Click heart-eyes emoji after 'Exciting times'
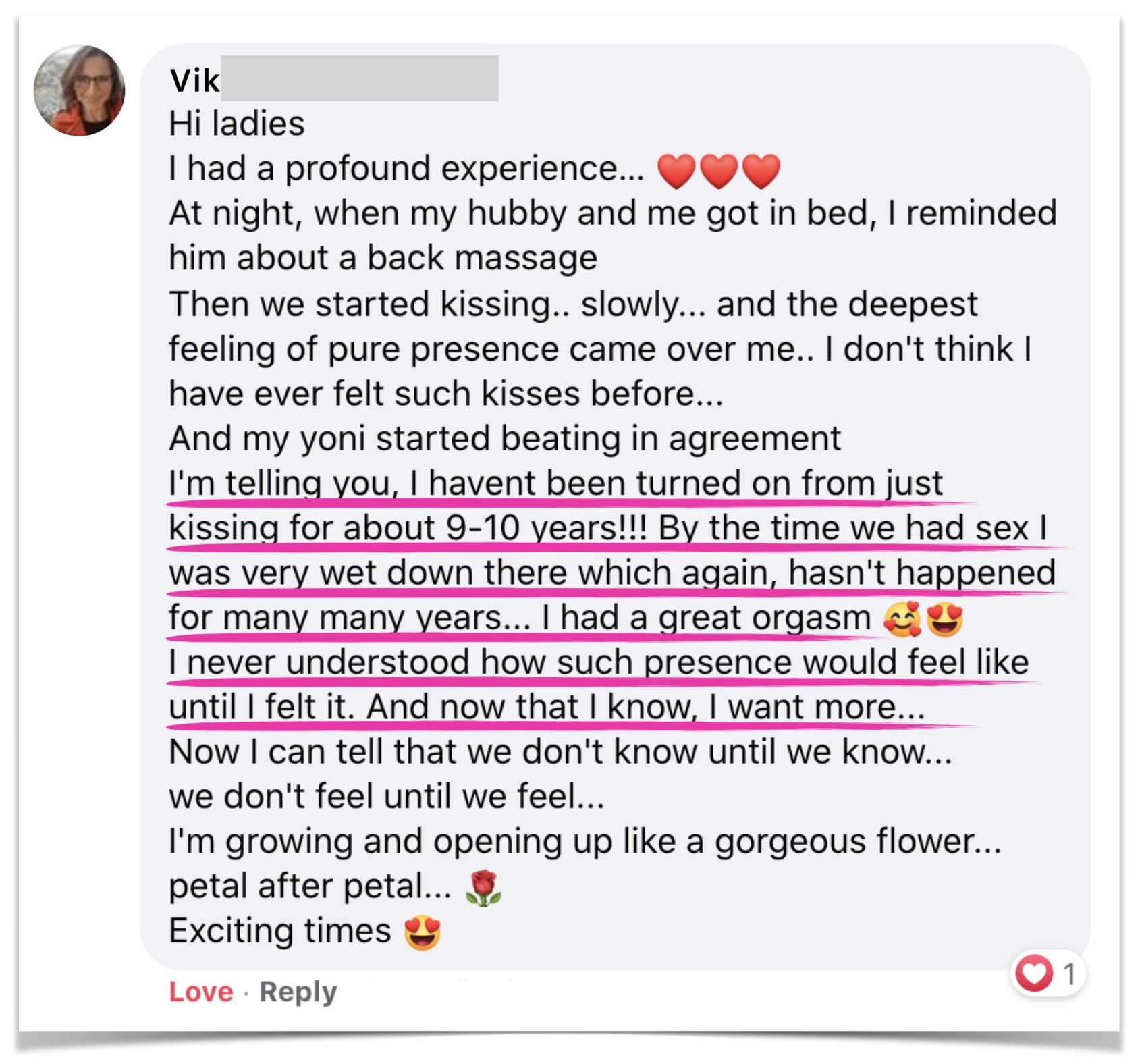Screen dimensions: 1142x1064 (423, 933)
